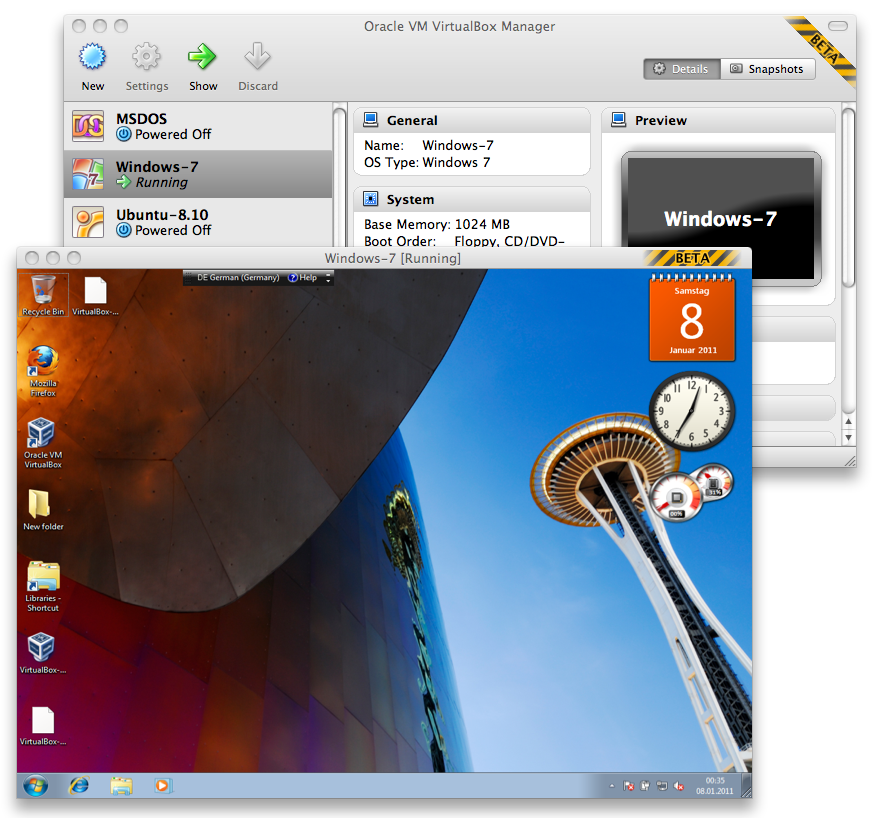Click the analog clock gadget
The image size is (872, 818).
tap(692, 412)
